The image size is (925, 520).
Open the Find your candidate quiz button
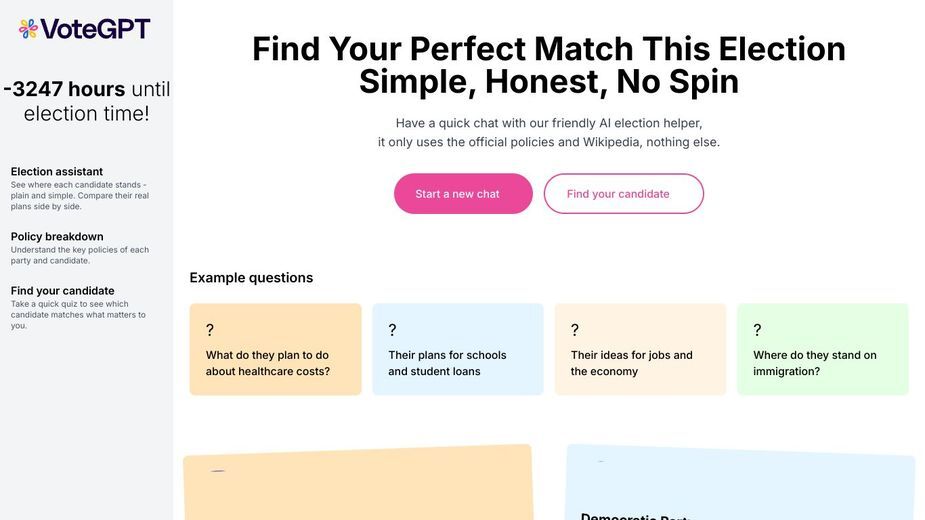(624, 194)
